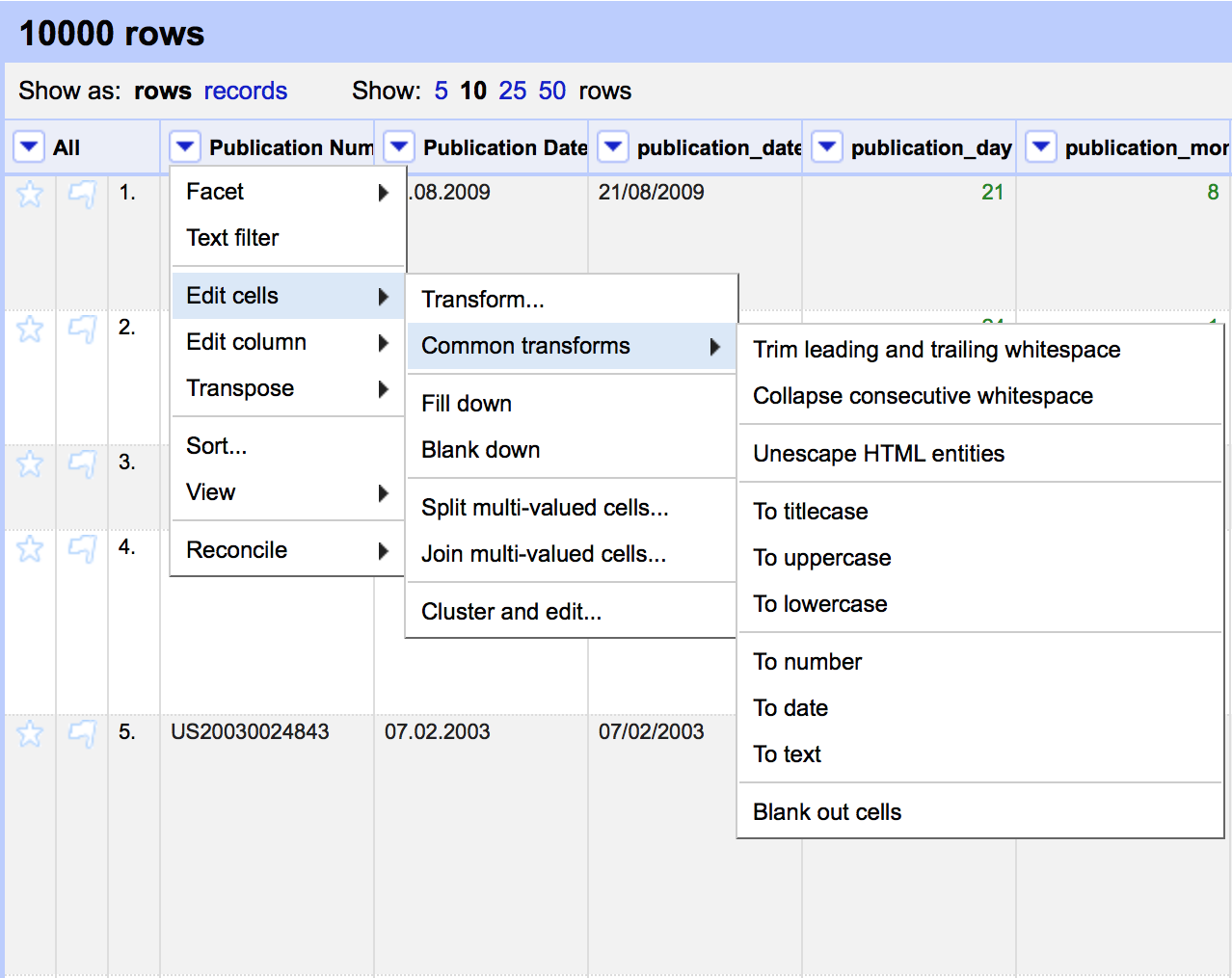Image resolution: width=1232 pixels, height=978 pixels.
Task: Open the Publication Date column dropdown
Action: click(399, 147)
